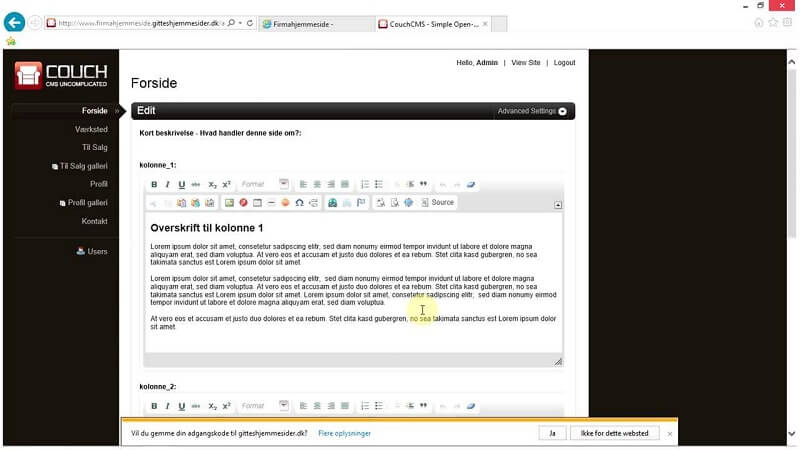The width and height of the screenshot is (800, 450).
Task: Click Paste as plain text in kolonne_1
Action: (195, 203)
